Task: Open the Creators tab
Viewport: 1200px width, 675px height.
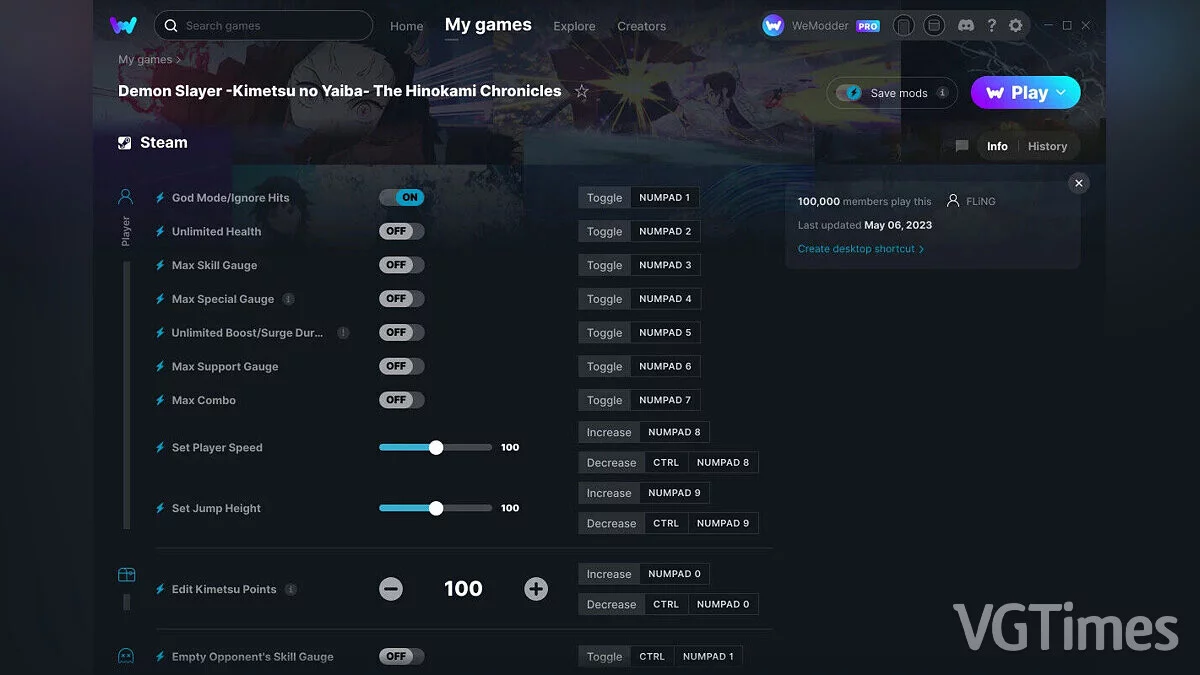Action: 642,26
